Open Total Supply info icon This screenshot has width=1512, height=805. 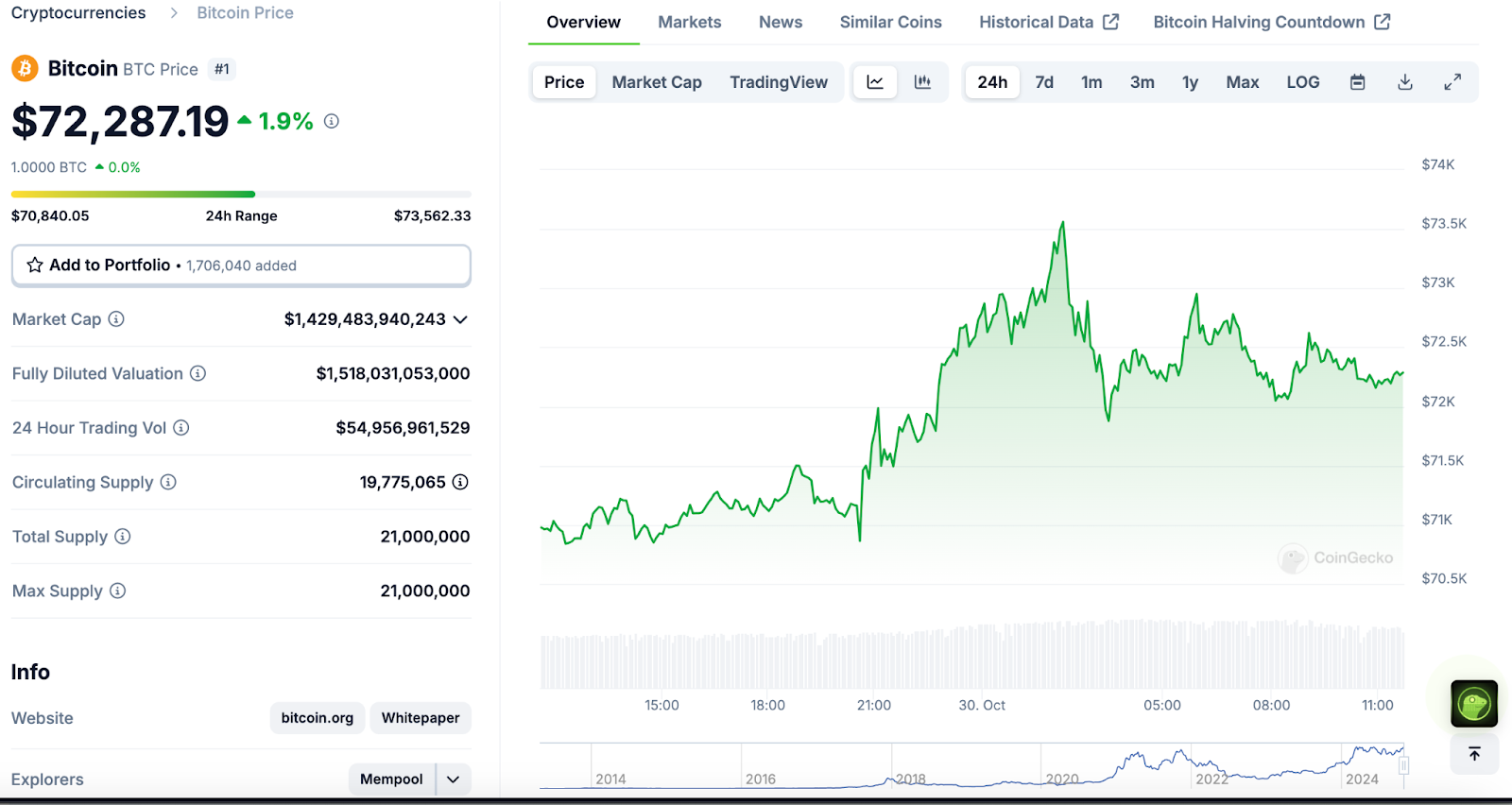(x=123, y=537)
